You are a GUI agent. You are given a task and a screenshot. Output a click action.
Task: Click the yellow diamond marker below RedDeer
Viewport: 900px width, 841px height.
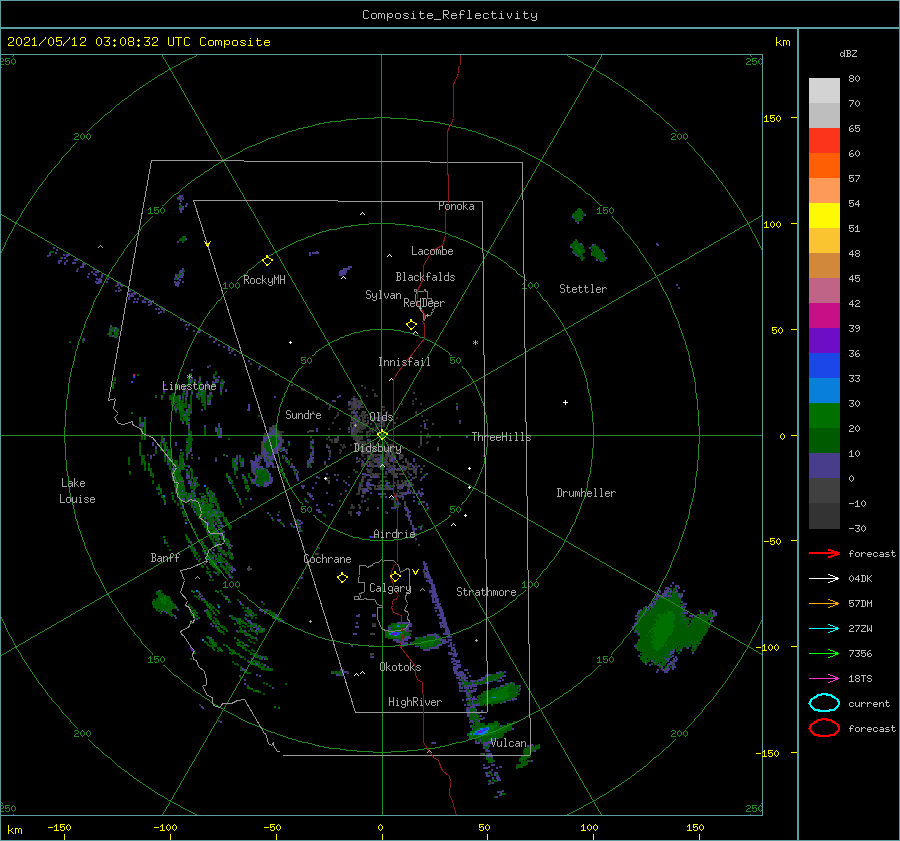click(412, 324)
